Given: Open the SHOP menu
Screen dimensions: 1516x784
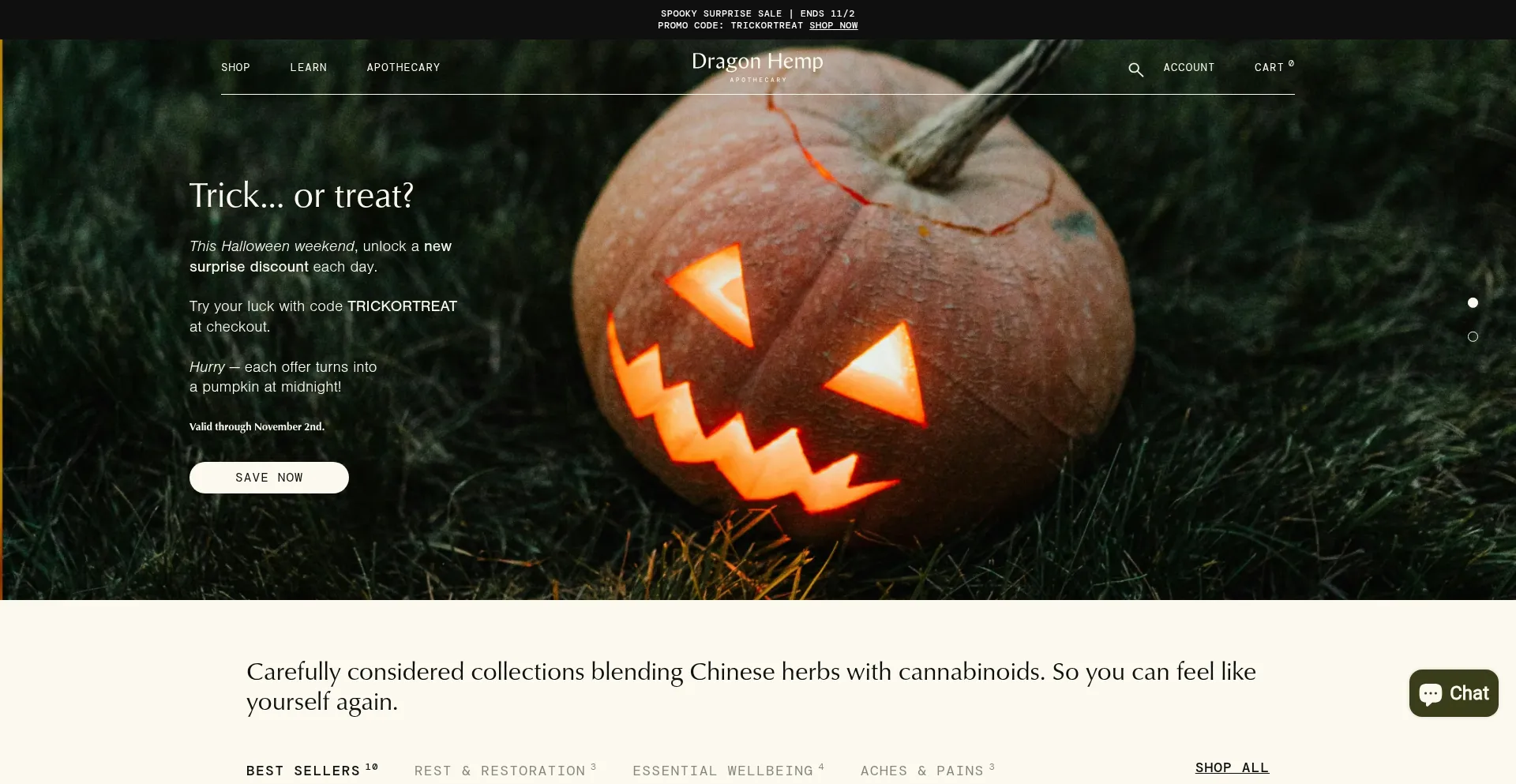Looking at the screenshot, I should tap(235, 68).
